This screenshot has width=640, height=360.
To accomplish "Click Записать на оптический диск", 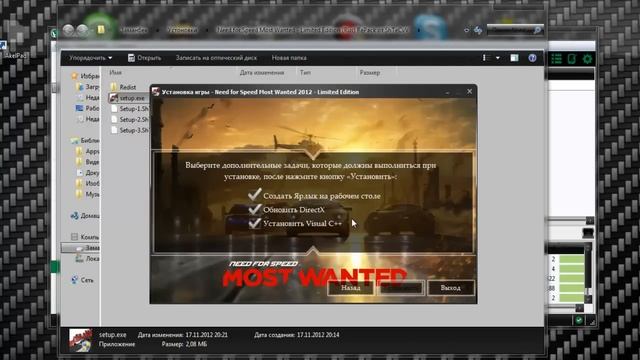I will point(216,58).
